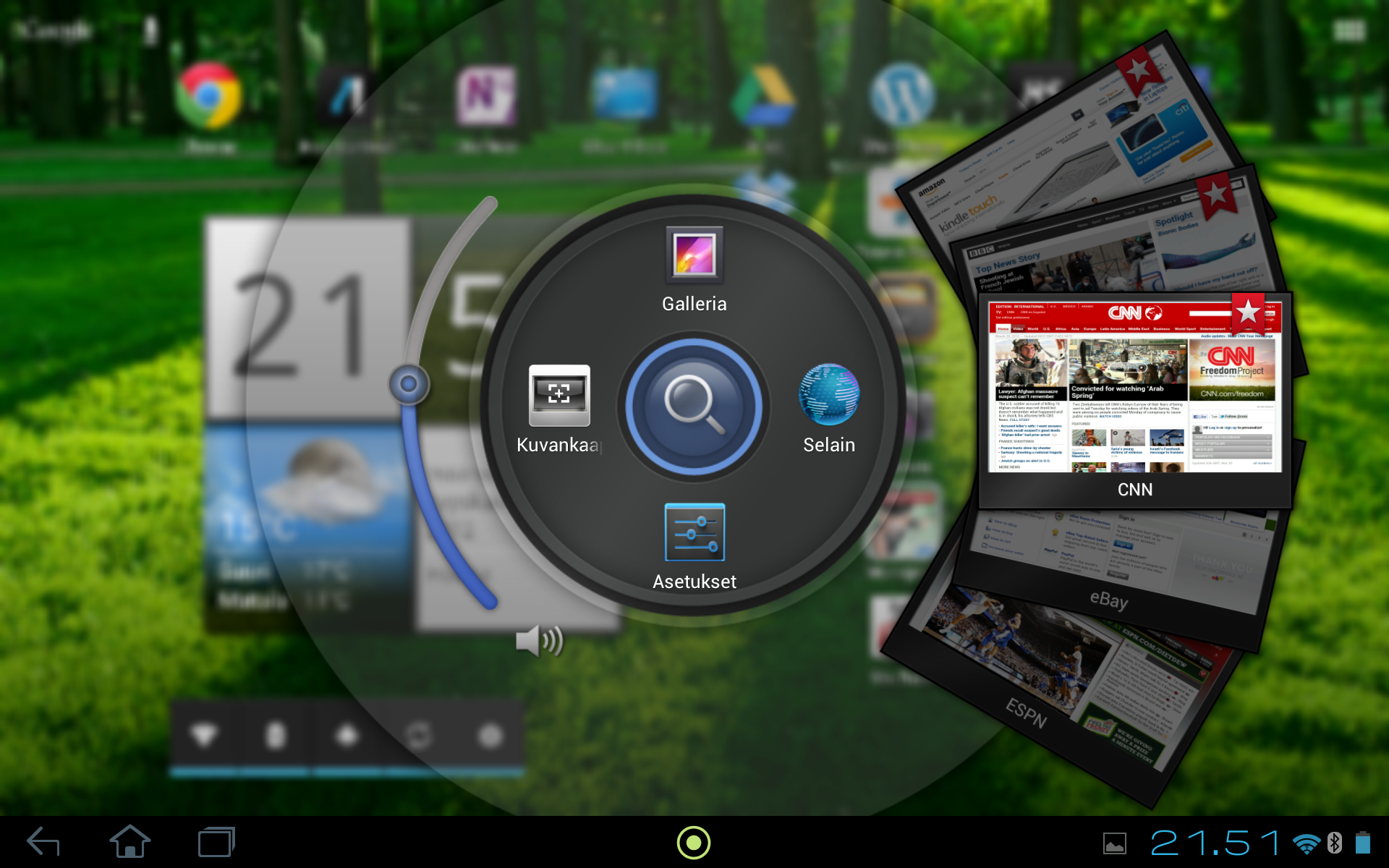Tap the Bluetooth status icon
Screen dimensions: 1389x868
tap(1335, 843)
